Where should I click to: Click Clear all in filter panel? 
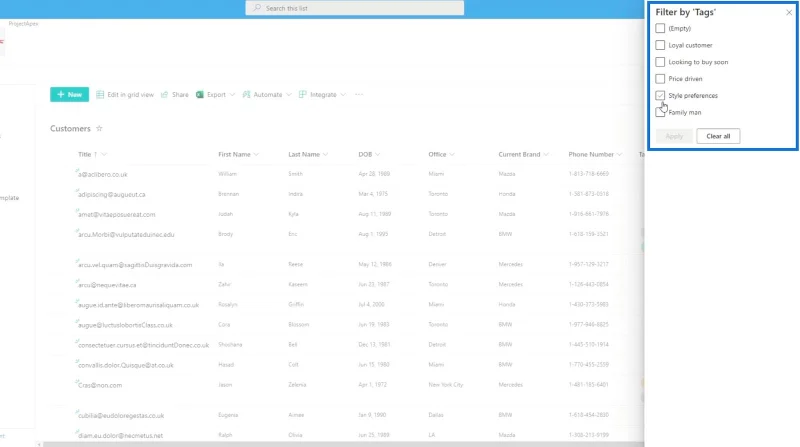(x=718, y=136)
